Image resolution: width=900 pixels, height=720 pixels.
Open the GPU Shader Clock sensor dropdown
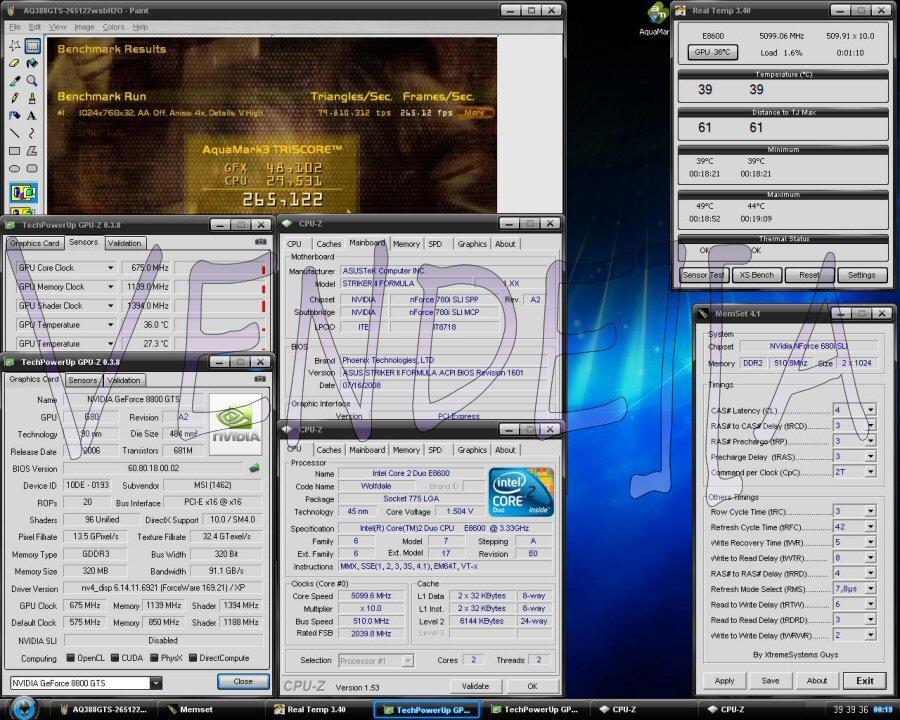(110, 305)
